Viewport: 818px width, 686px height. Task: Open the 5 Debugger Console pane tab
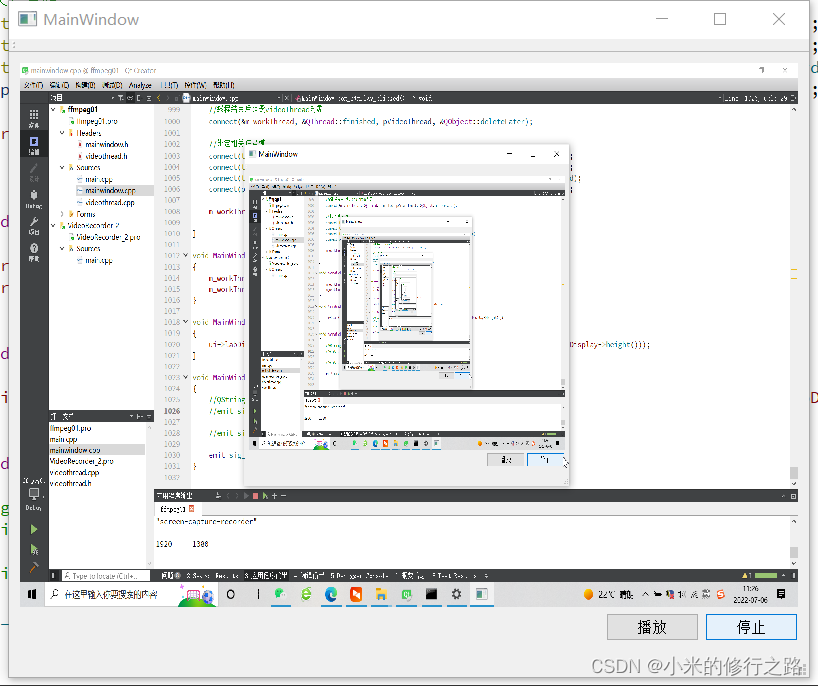tap(359, 575)
